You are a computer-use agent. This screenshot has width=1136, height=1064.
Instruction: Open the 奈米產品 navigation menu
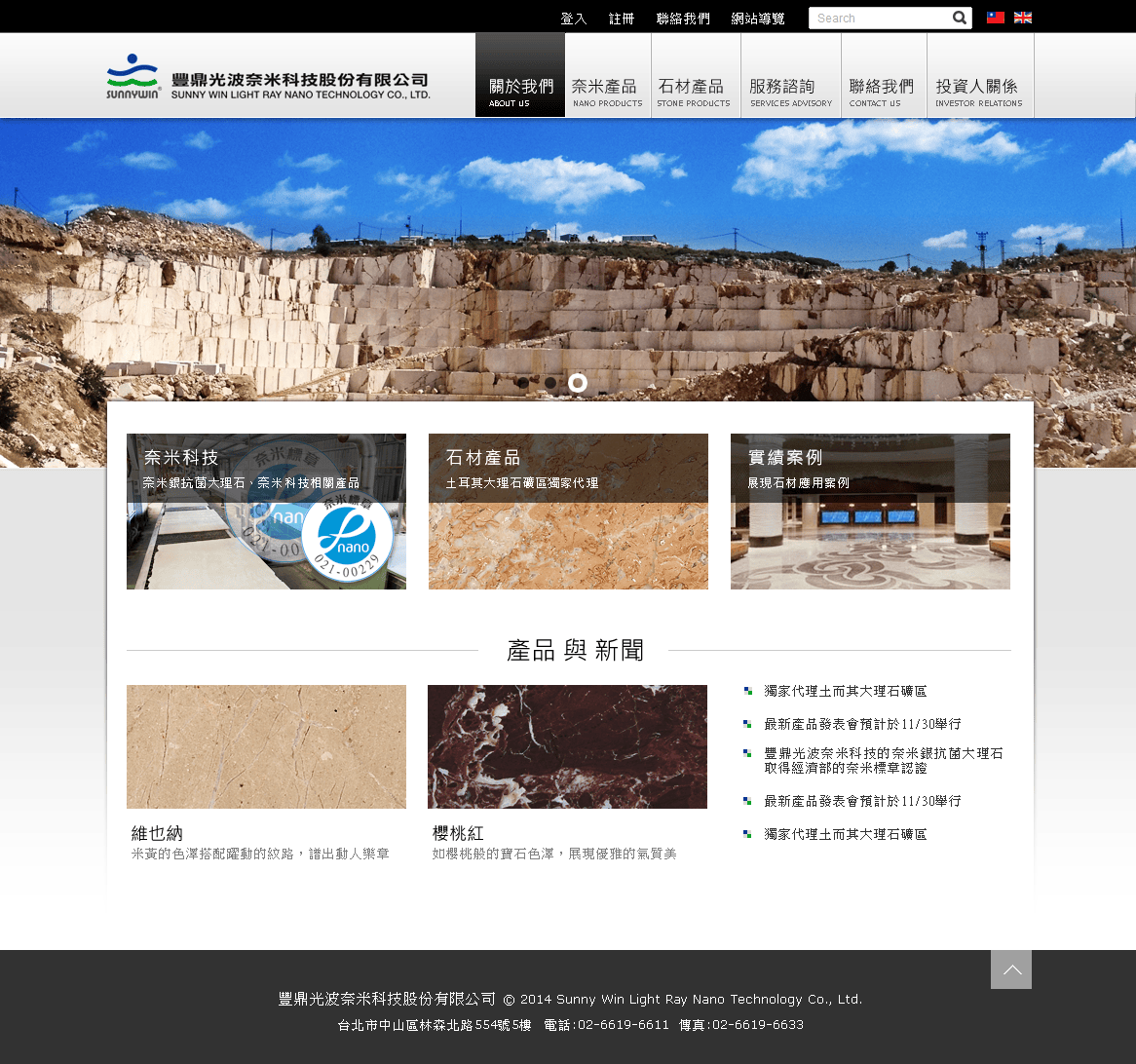tap(607, 88)
